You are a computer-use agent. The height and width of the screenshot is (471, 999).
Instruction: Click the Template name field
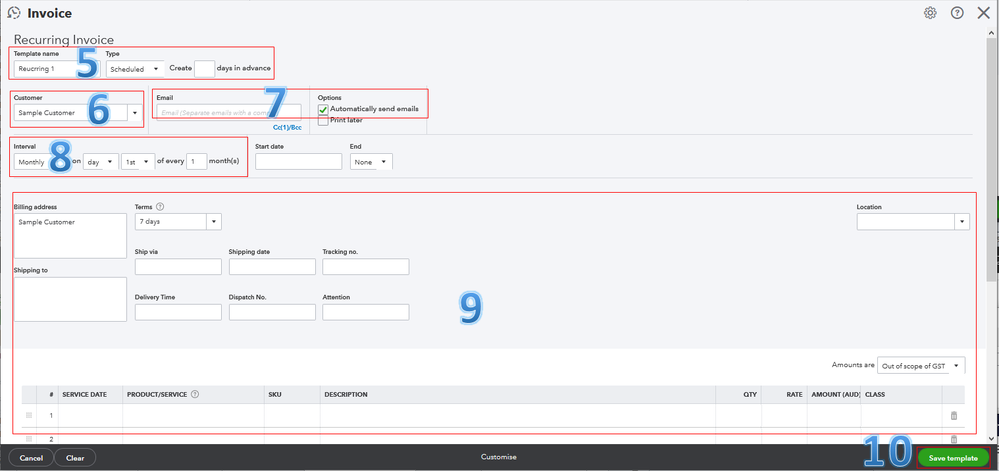click(57, 69)
